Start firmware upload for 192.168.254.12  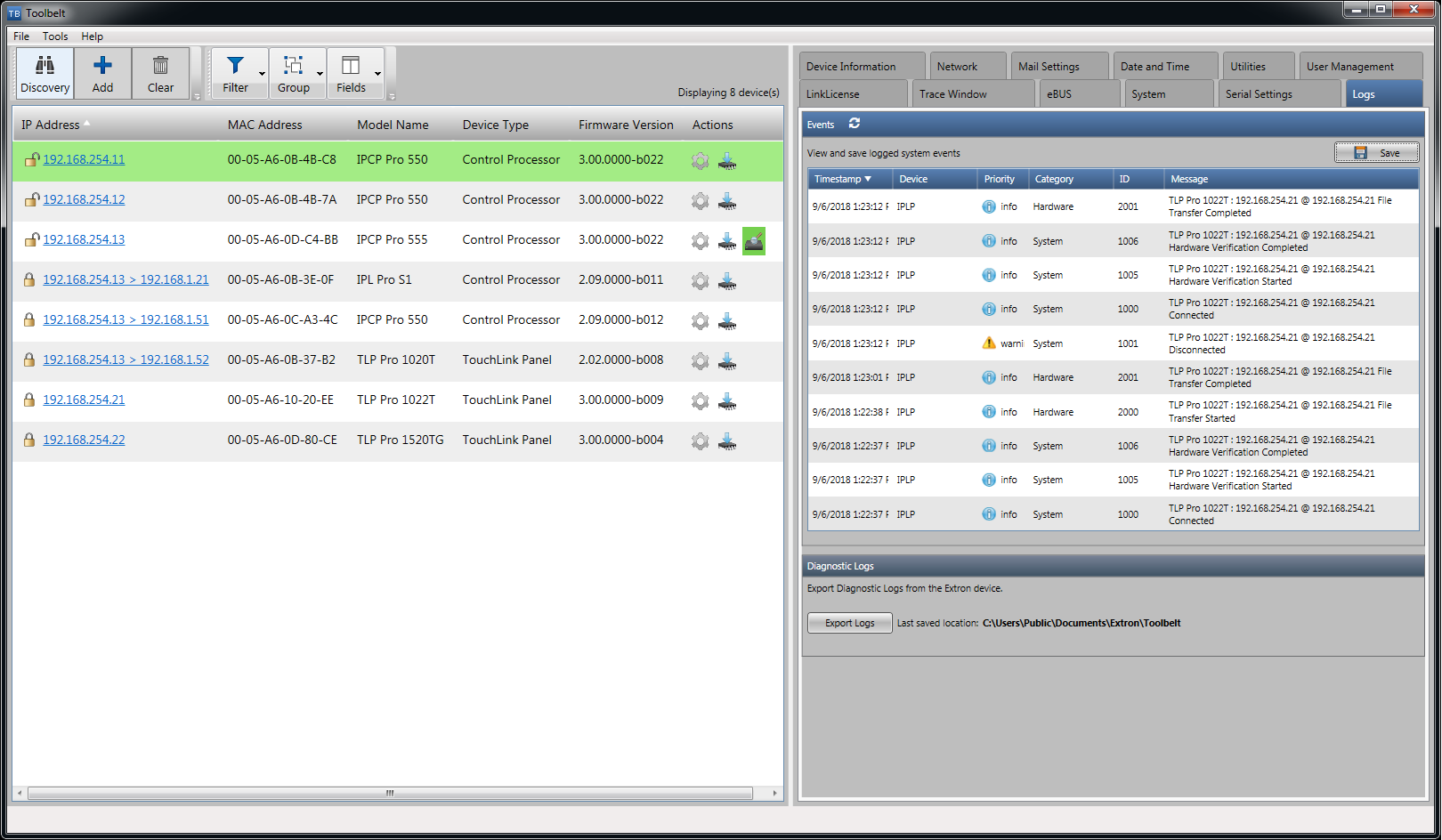(728, 201)
